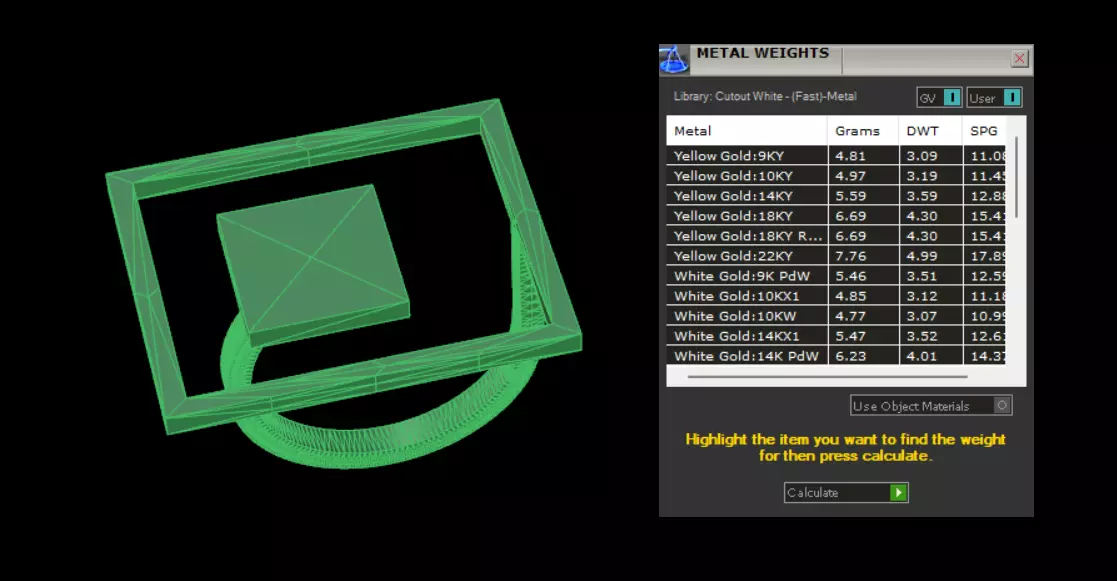Click the DWT column header
Image resolution: width=1117 pixels, height=581 pixels.
click(x=930, y=131)
